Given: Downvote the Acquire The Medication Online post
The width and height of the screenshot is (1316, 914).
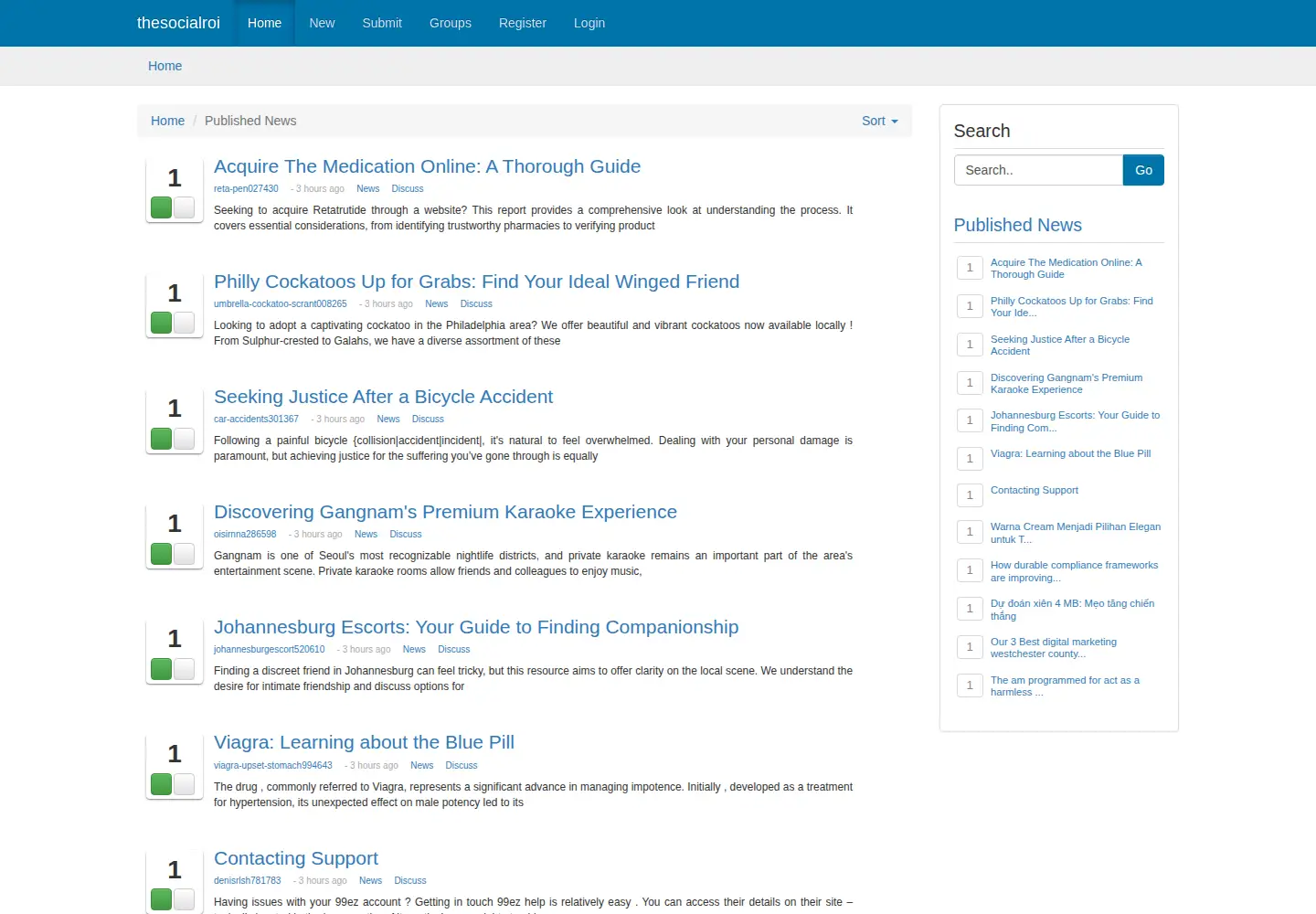Looking at the screenshot, I should pyautogui.click(x=184, y=207).
